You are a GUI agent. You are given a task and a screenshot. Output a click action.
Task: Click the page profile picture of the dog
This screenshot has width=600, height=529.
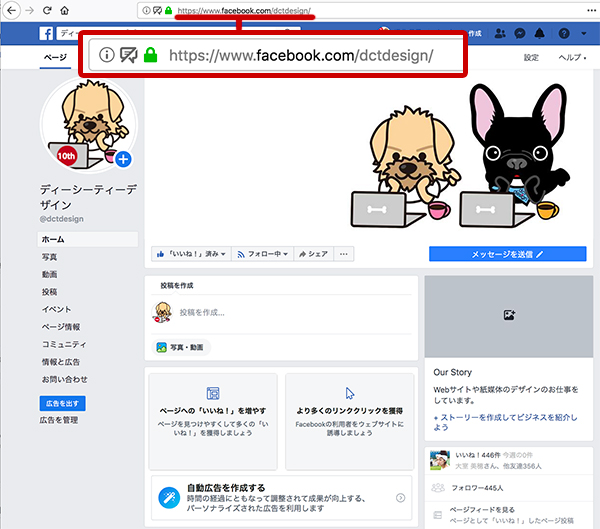pyautogui.click(x=89, y=124)
